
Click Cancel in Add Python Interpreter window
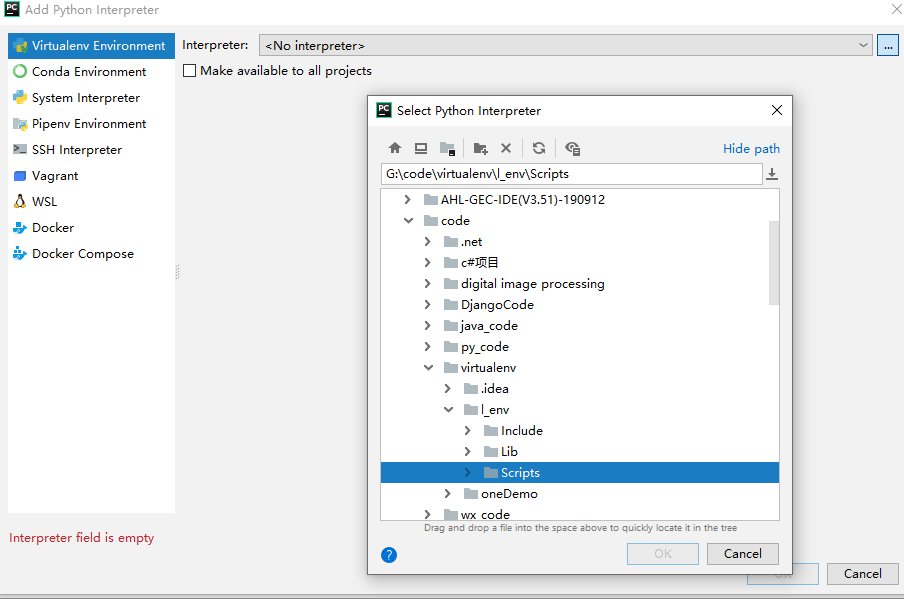click(x=862, y=574)
